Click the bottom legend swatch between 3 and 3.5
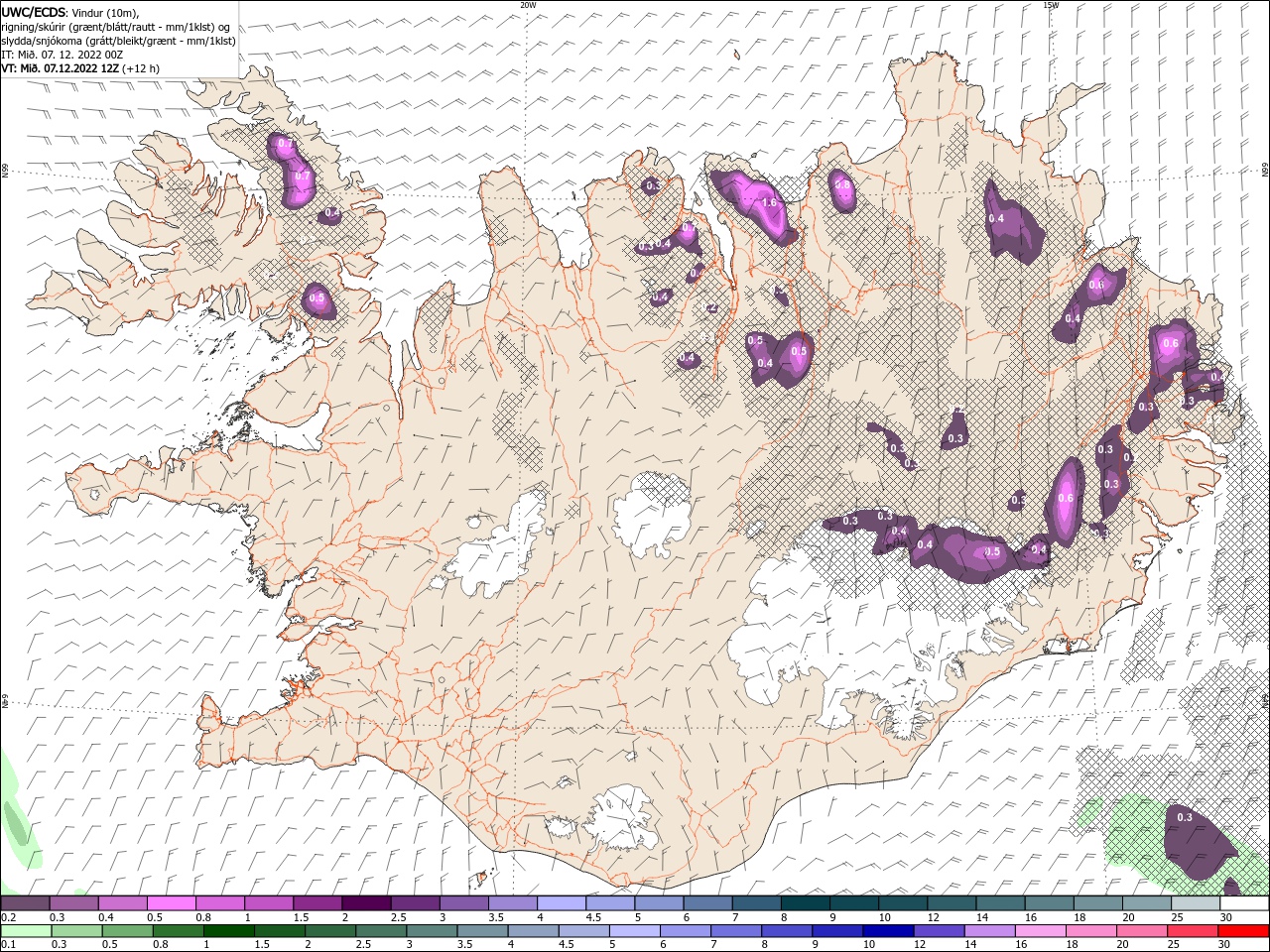 (x=432, y=931)
